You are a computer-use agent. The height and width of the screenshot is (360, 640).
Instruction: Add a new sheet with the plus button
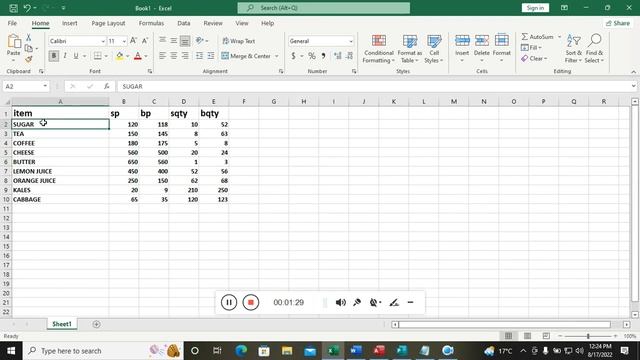[x=96, y=324]
